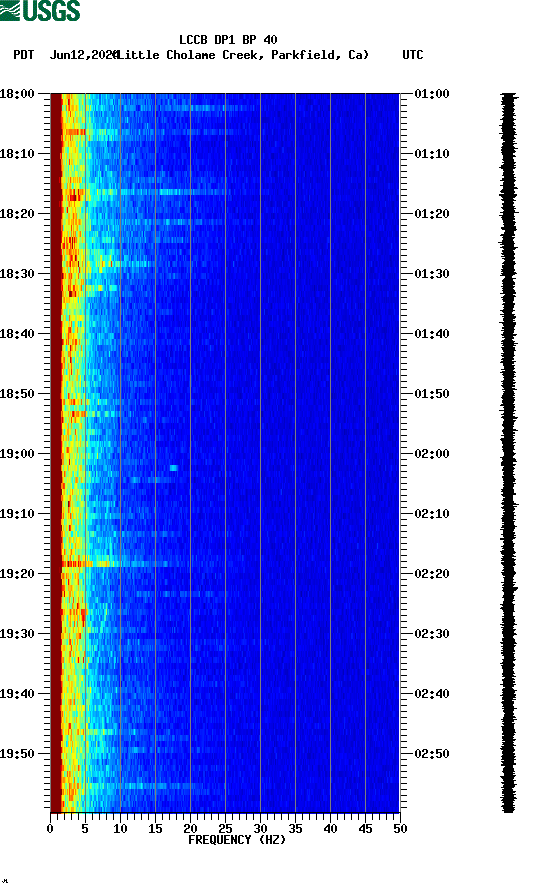
Task: Click the '02:20' UTC time label
Action: pos(432,574)
